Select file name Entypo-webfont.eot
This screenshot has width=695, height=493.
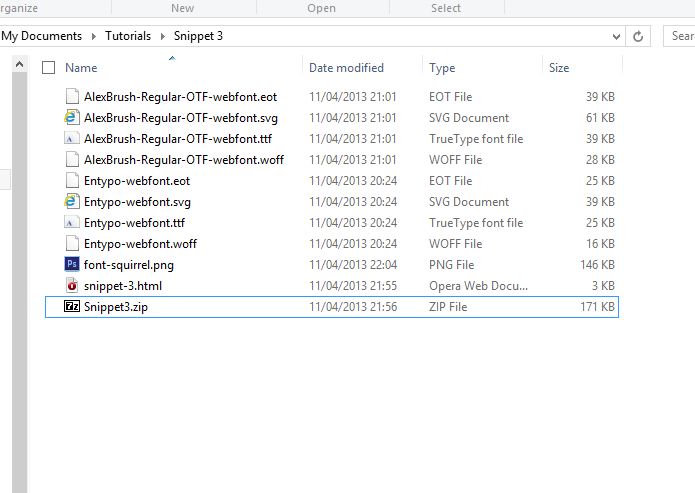pyautogui.click(x=137, y=181)
